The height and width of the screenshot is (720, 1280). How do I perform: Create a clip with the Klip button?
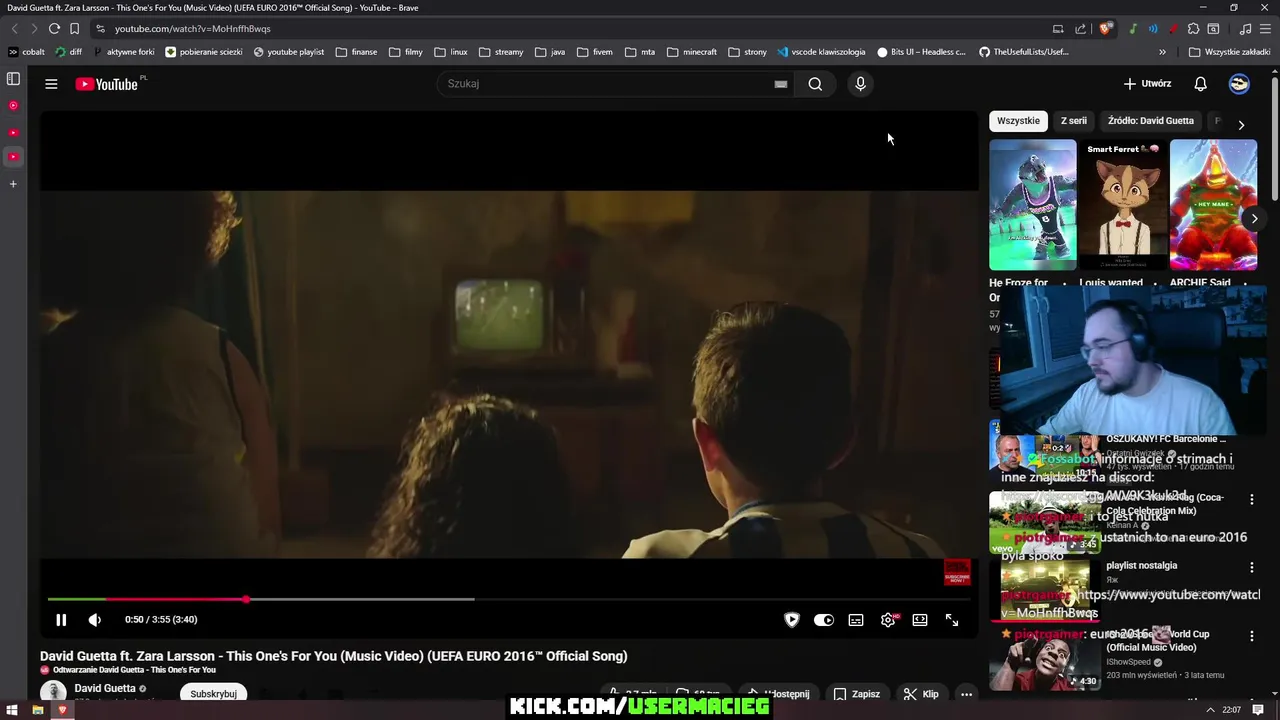pos(921,694)
